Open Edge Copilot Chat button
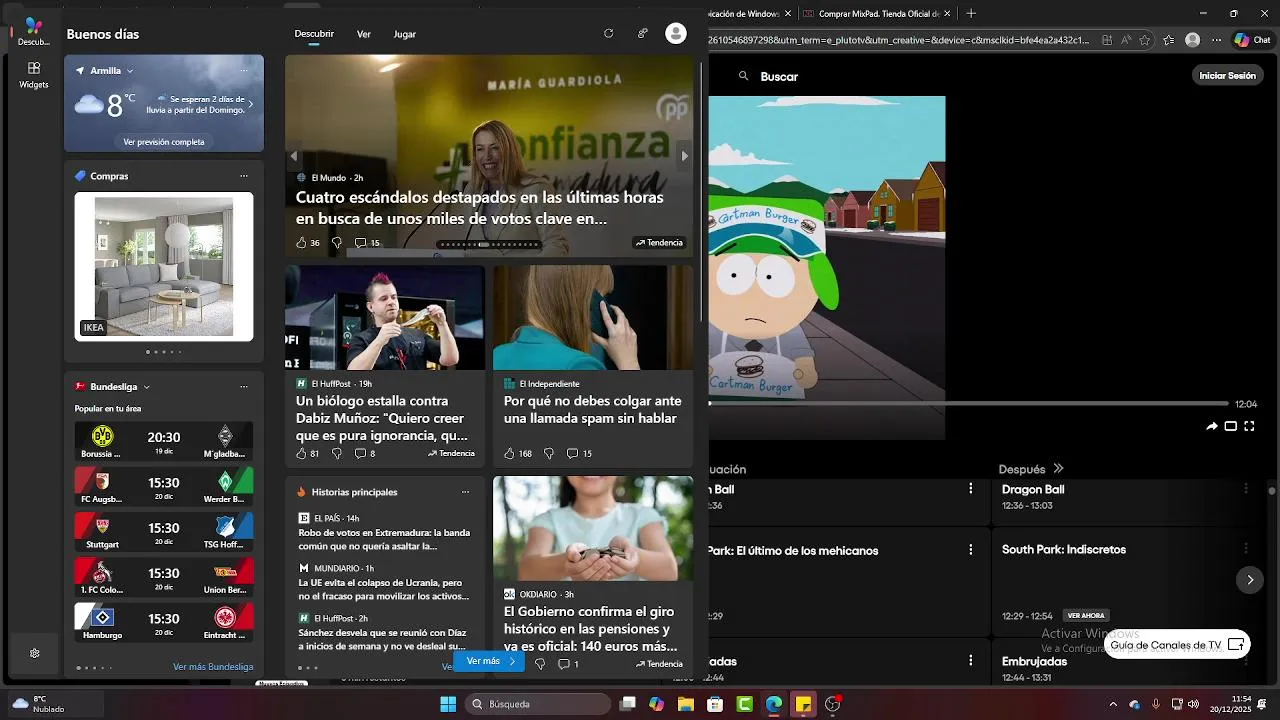The width and height of the screenshot is (1280, 720). [x=1253, y=40]
